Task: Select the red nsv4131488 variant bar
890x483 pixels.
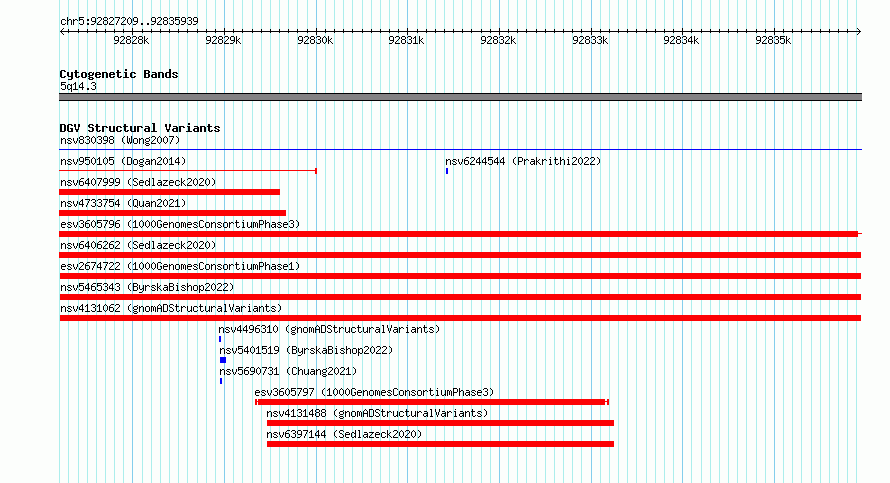Action: 440,423
